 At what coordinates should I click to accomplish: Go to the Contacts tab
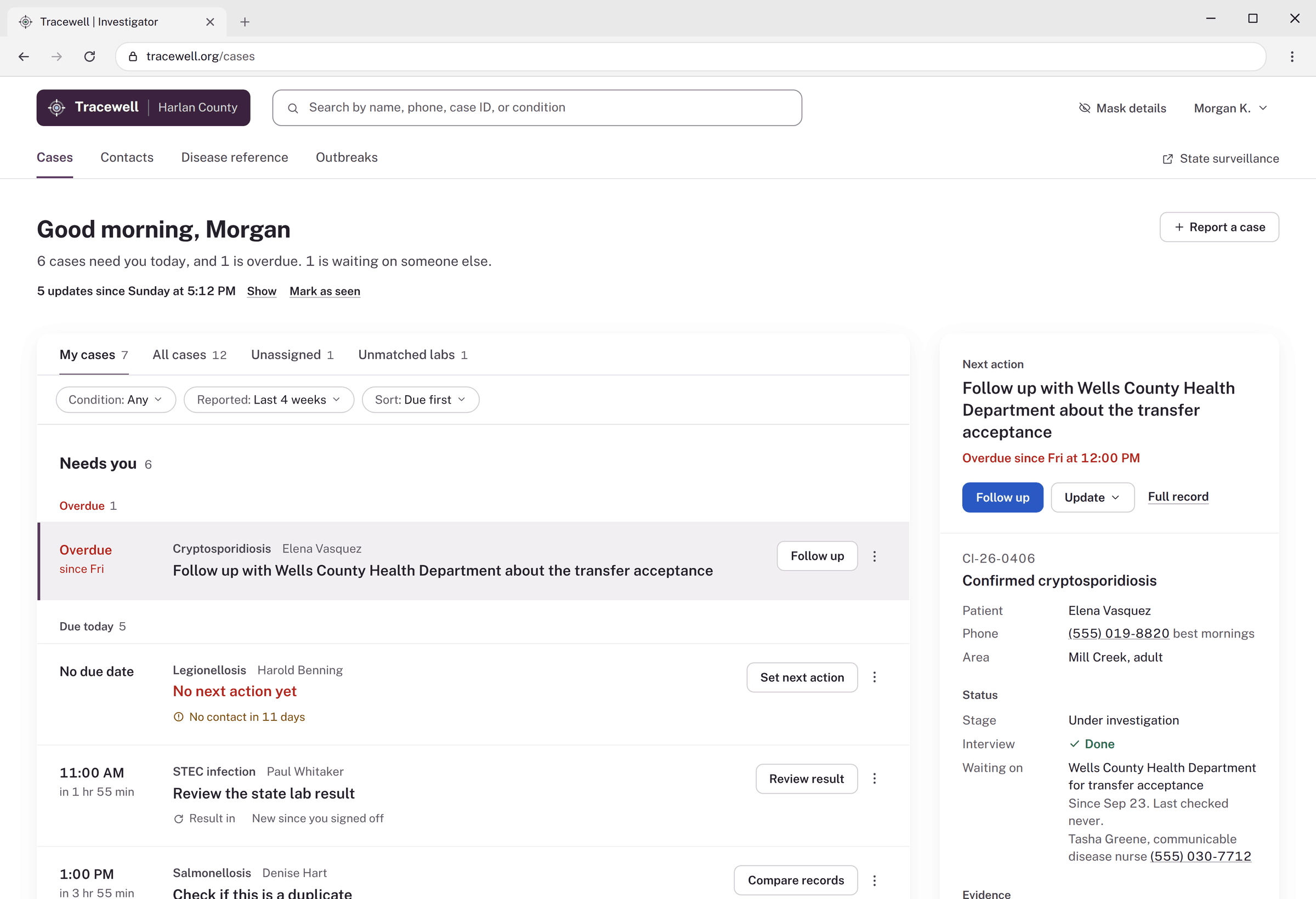[127, 157]
